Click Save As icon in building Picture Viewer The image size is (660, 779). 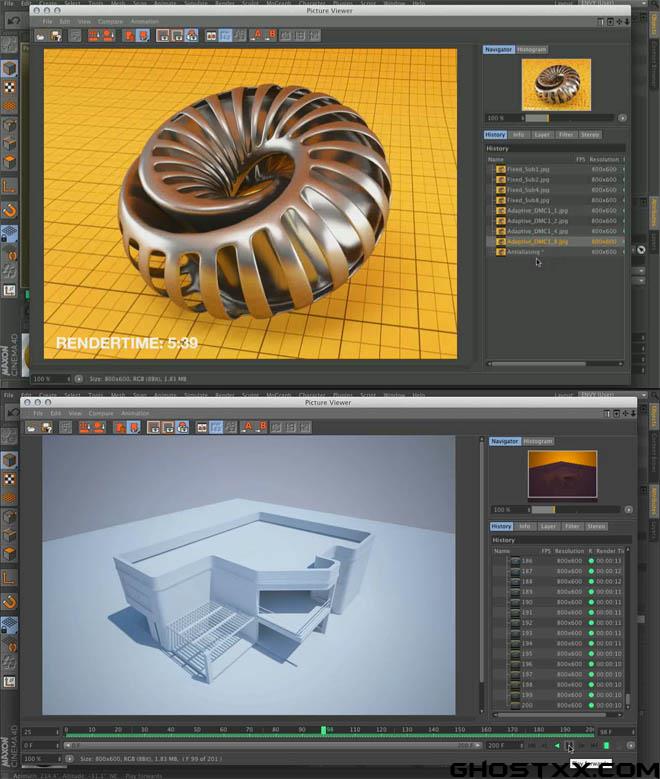point(47,428)
